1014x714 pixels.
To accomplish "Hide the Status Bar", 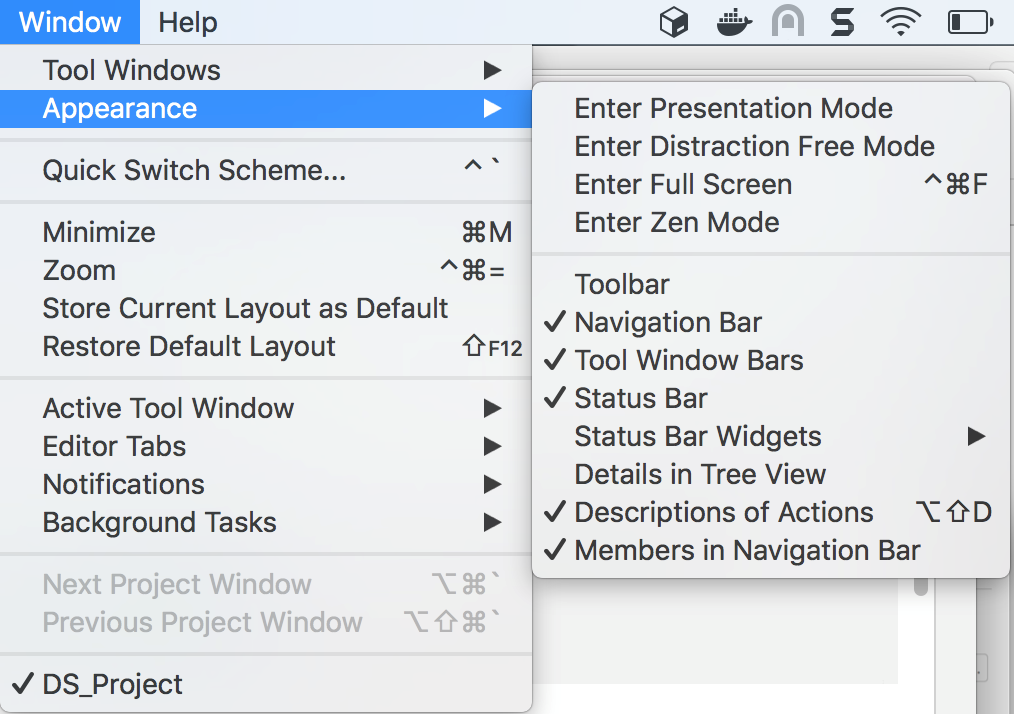I will click(x=641, y=398).
